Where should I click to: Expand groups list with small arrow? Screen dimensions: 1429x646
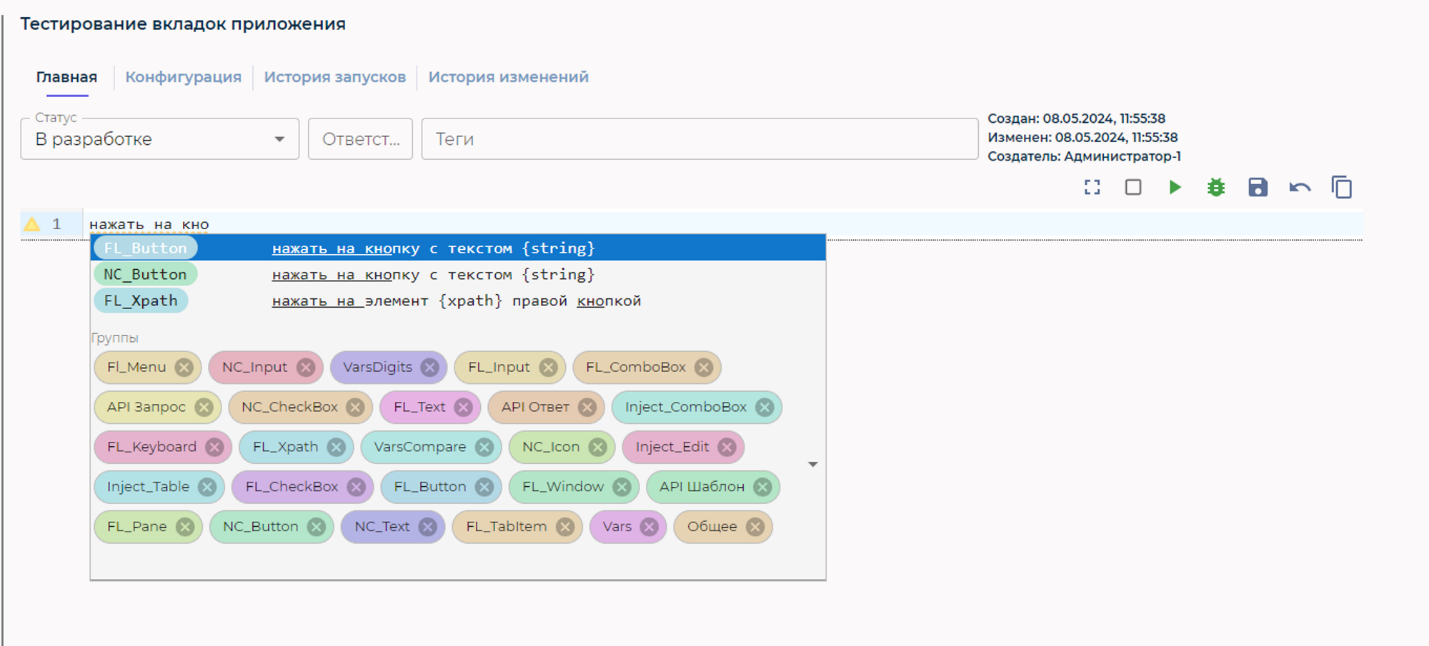point(813,464)
